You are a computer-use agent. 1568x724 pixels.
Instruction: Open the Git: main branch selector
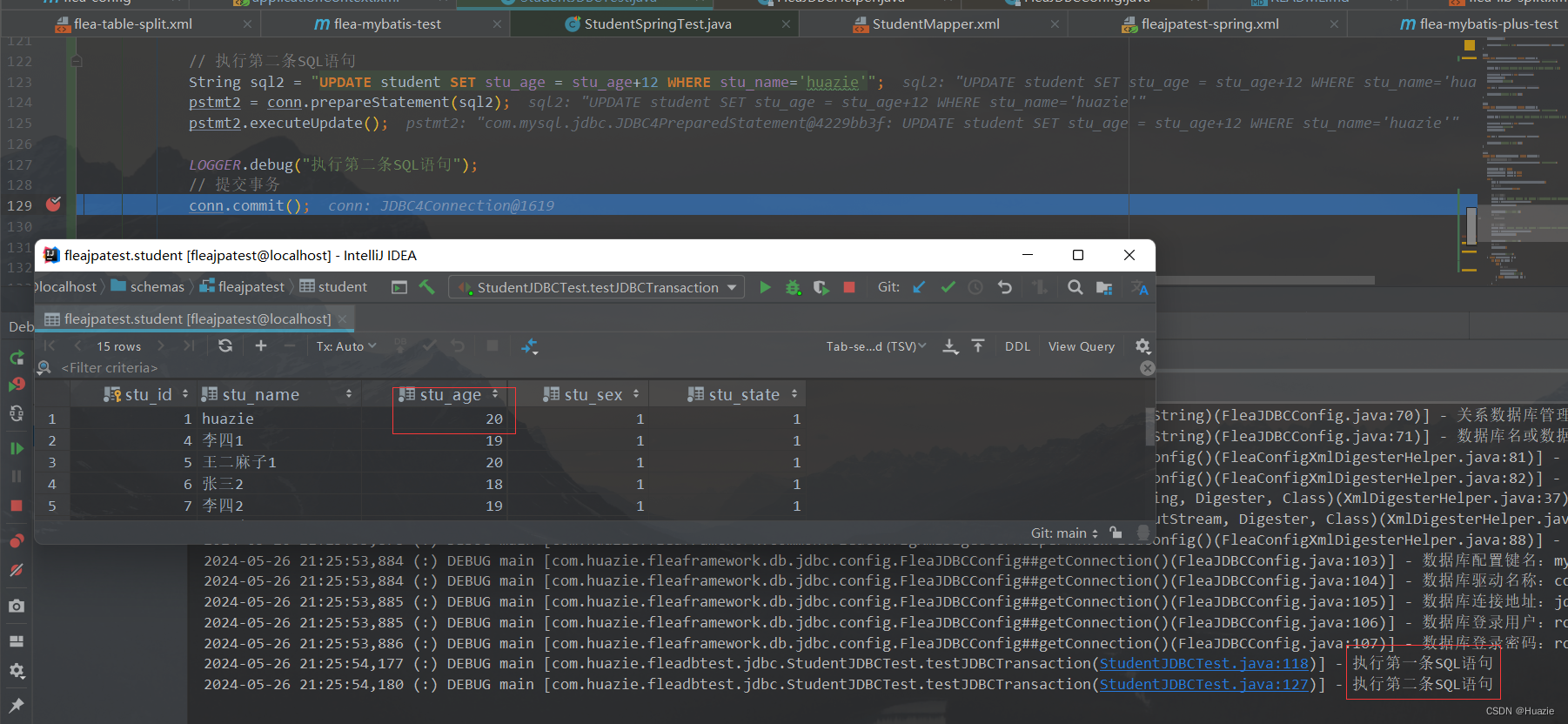coord(1064,533)
